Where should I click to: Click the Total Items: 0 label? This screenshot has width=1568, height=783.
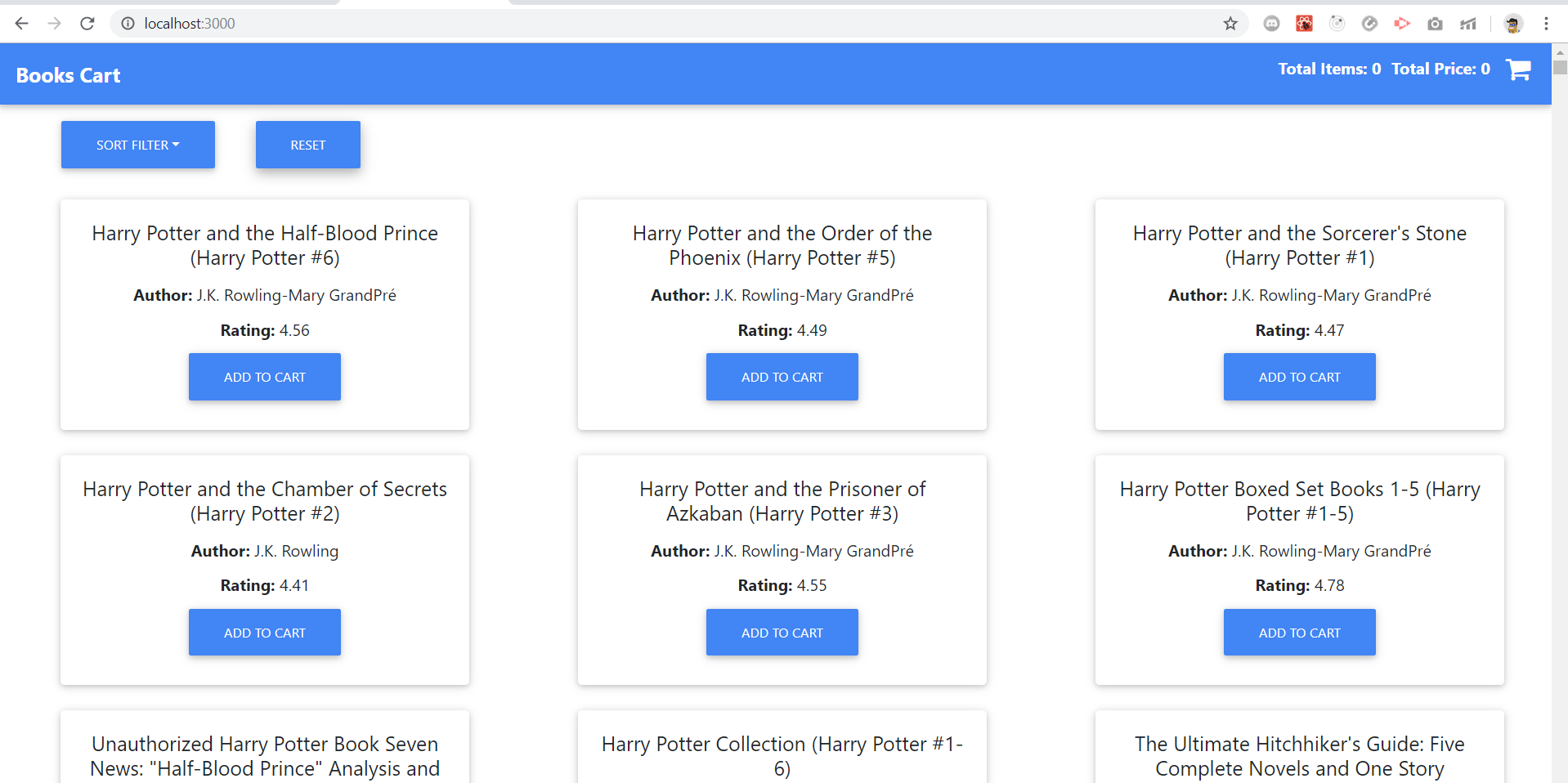click(x=1329, y=69)
